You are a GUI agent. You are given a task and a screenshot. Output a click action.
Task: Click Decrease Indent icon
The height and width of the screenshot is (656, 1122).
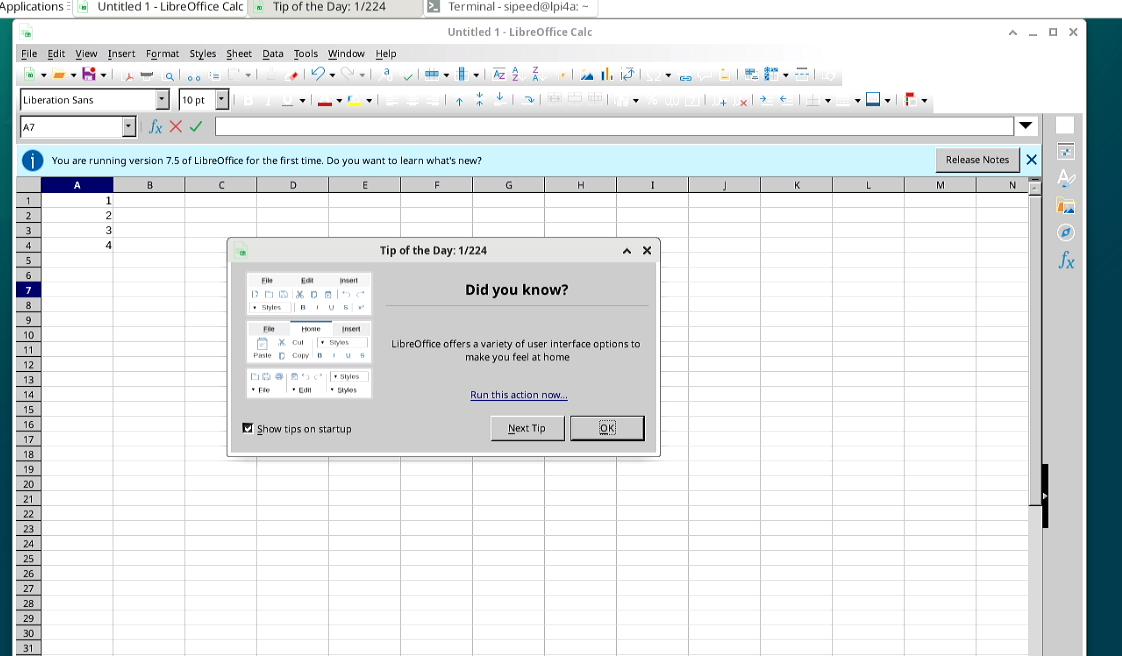[x=786, y=99]
